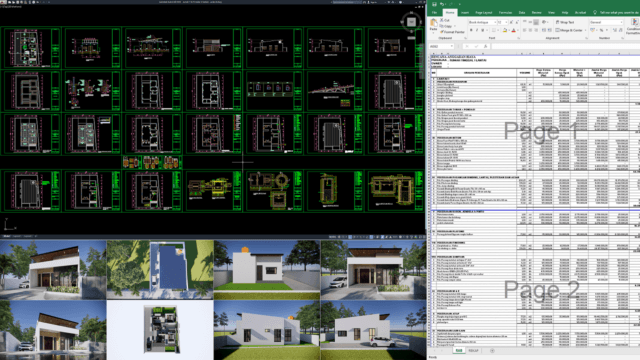The height and width of the screenshot is (360, 640).
Task: Open the Data ribbon tab
Action: (522, 13)
